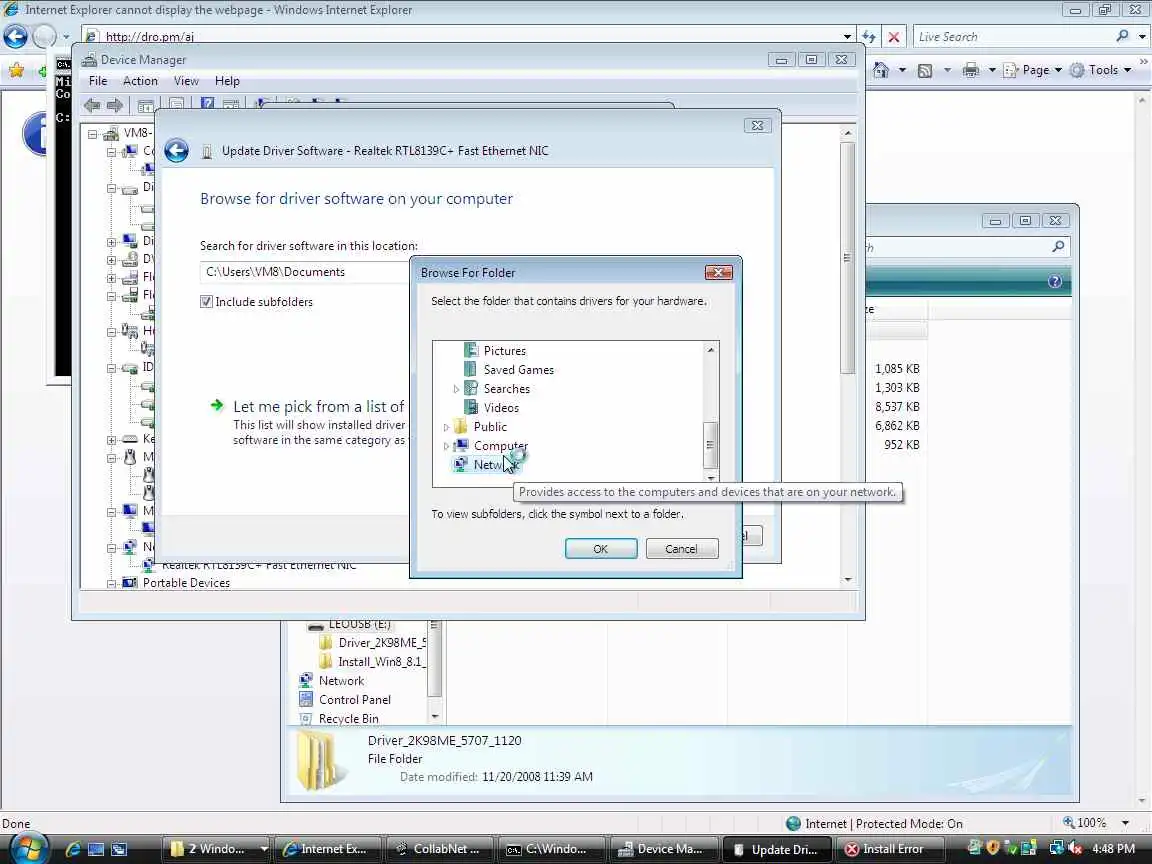Click the IE favorites star icon
The height and width of the screenshot is (864, 1152).
point(16,70)
